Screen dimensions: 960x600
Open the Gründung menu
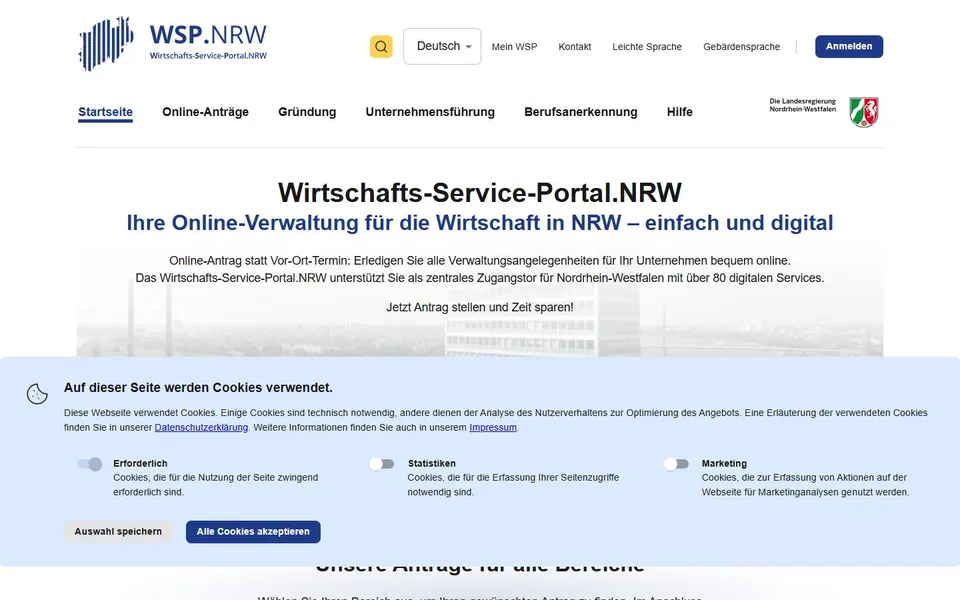307,112
